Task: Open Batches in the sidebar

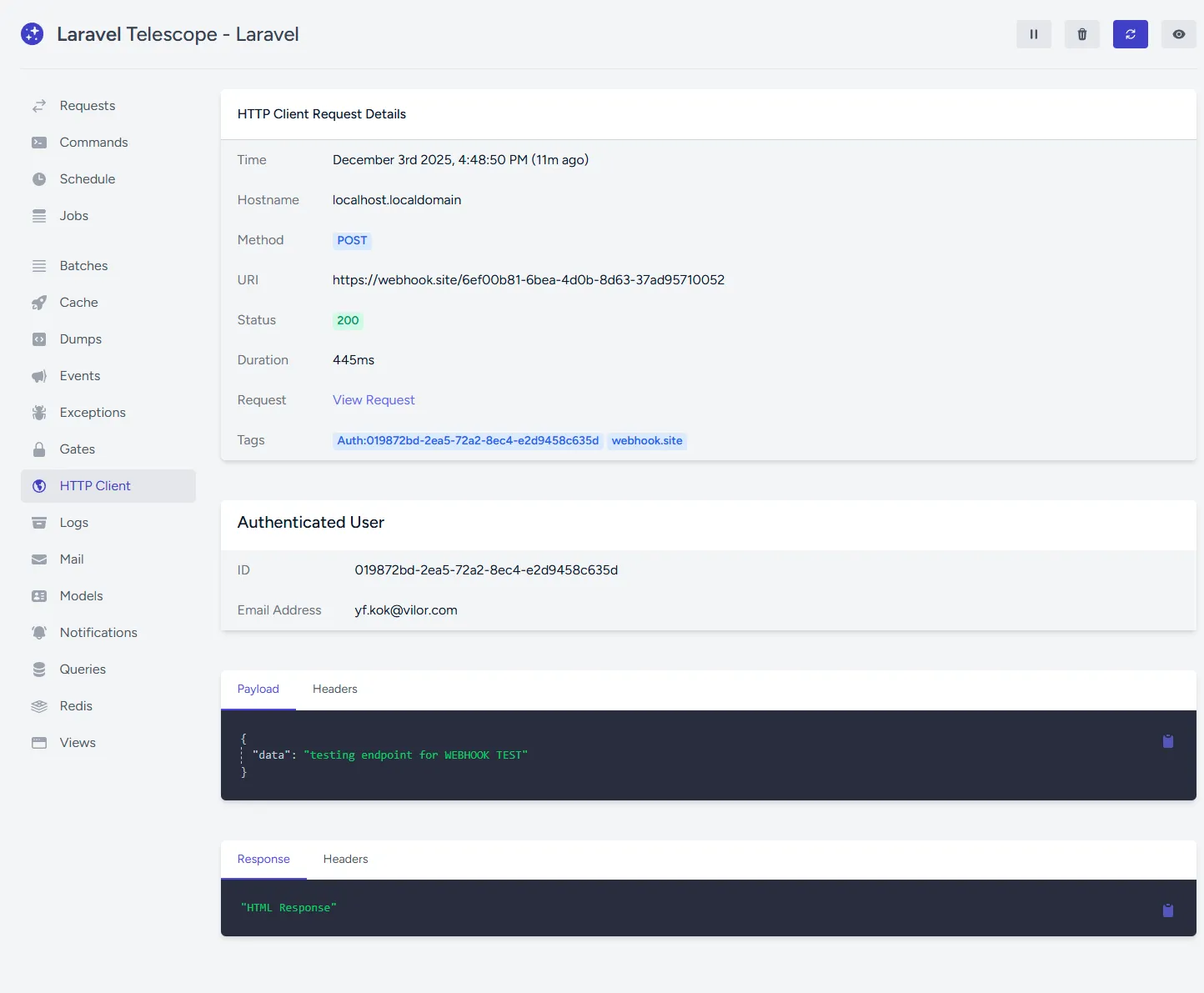Action: (108, 266)
